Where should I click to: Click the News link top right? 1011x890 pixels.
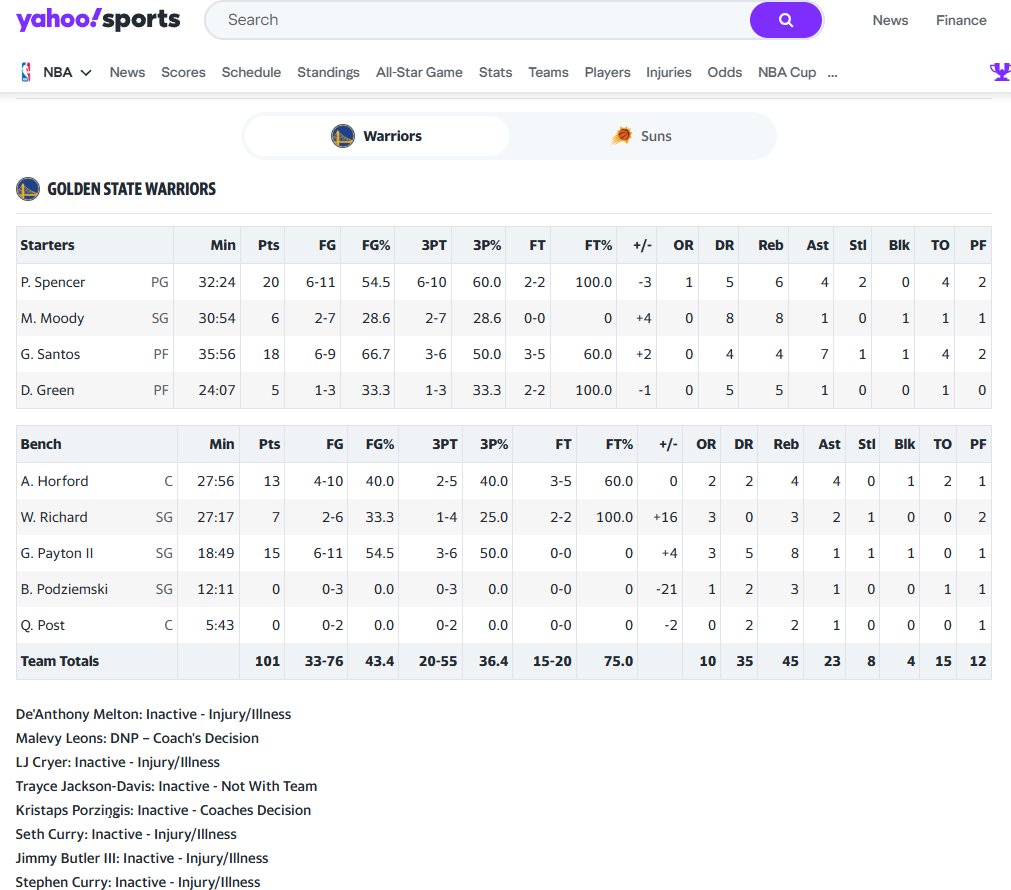pos(890,19)
